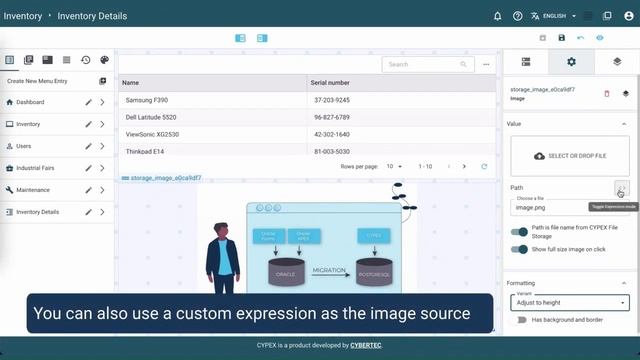Edit the Maintenance entry pencil

pyautogui.click(x=88, y=190)
